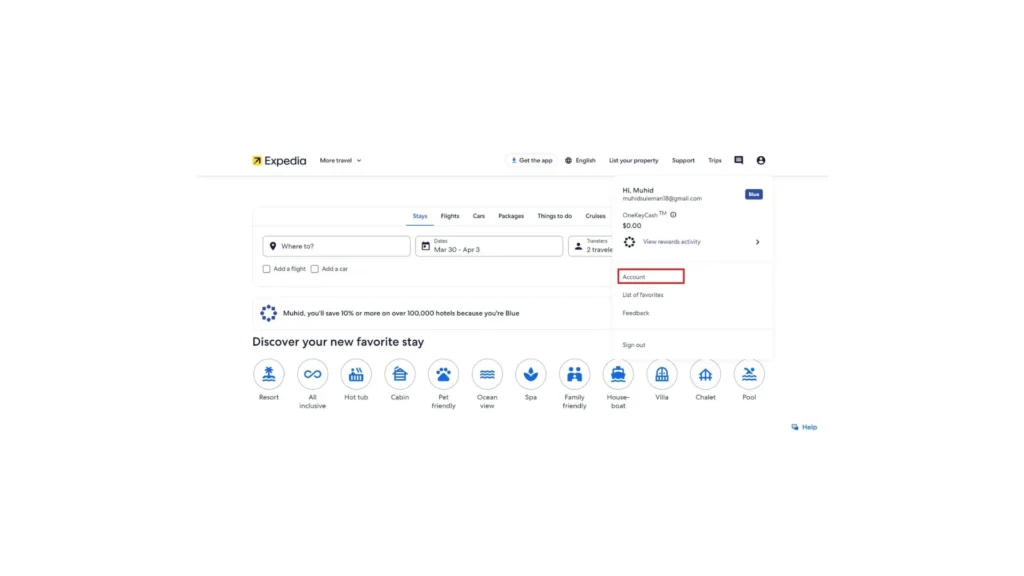Viewport: 1024px width, 576px height.
Task: Click Sign out in profile menu
Action: pos(634,345)
